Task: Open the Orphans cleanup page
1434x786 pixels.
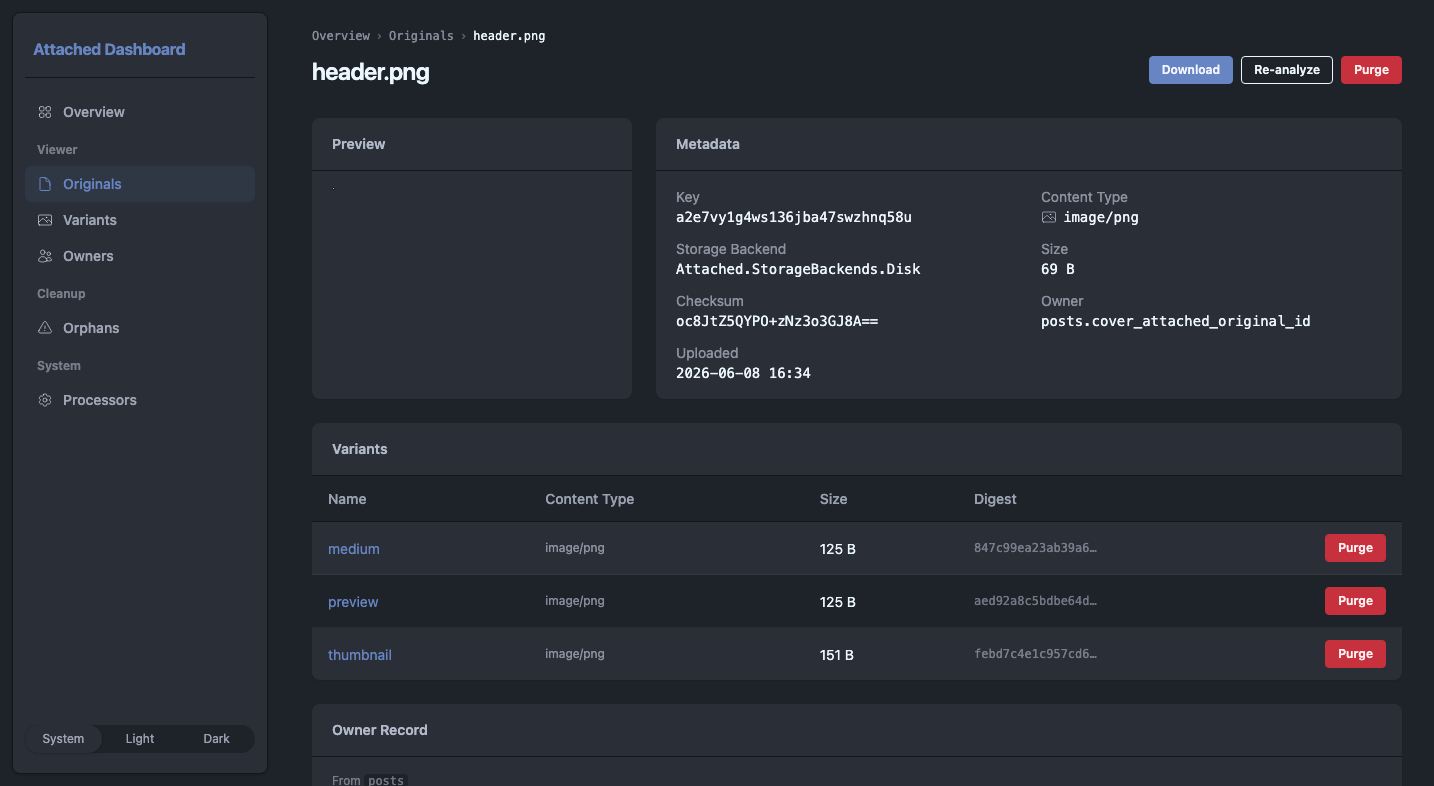Action: tap(140, 328)
